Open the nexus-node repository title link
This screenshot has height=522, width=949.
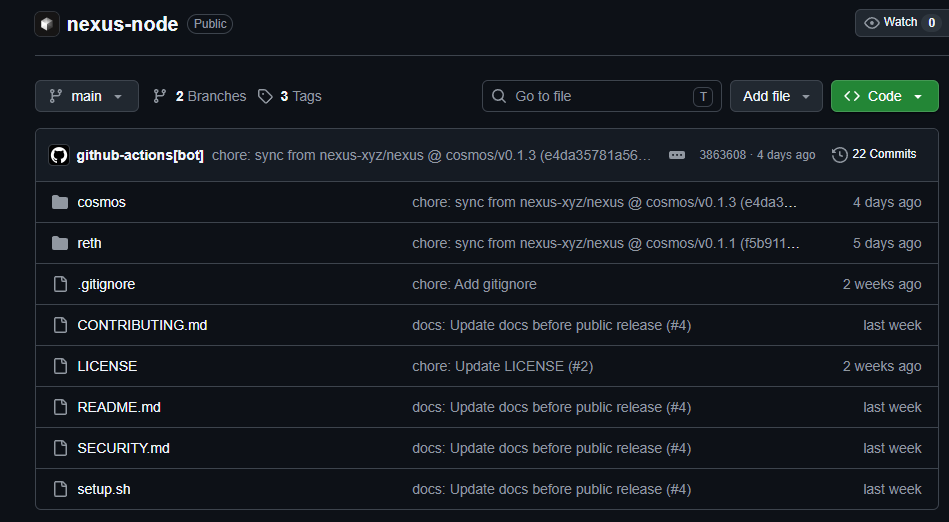[122, 24]
